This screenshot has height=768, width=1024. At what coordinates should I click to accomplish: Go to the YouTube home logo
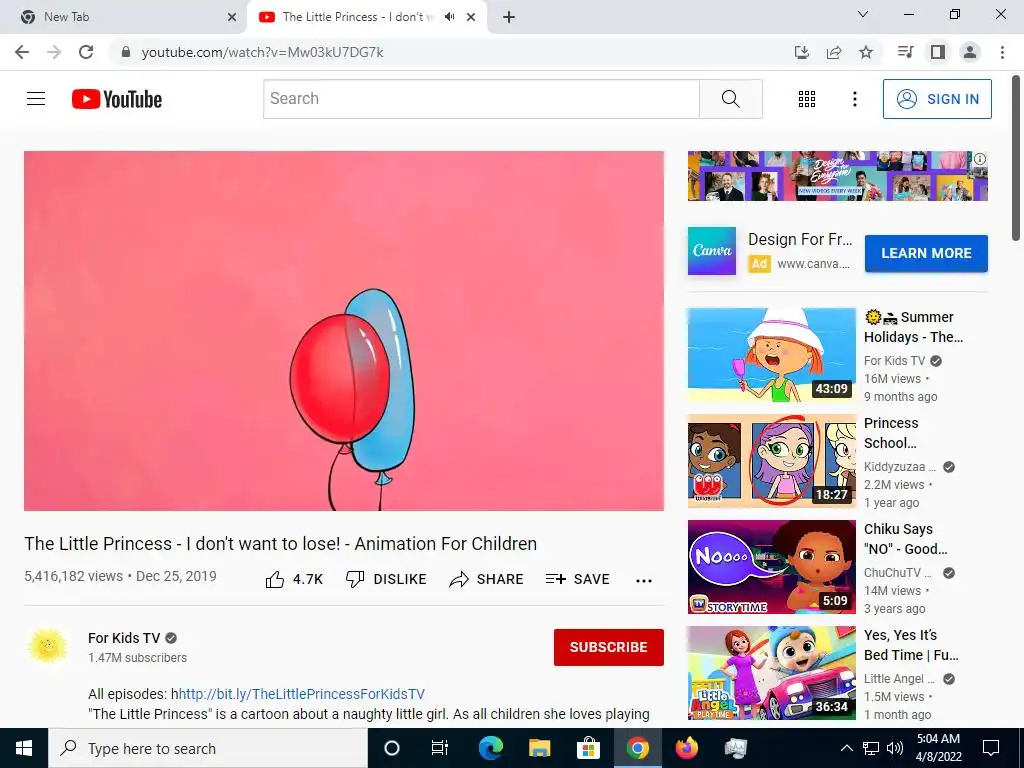[x=117, y=99]
